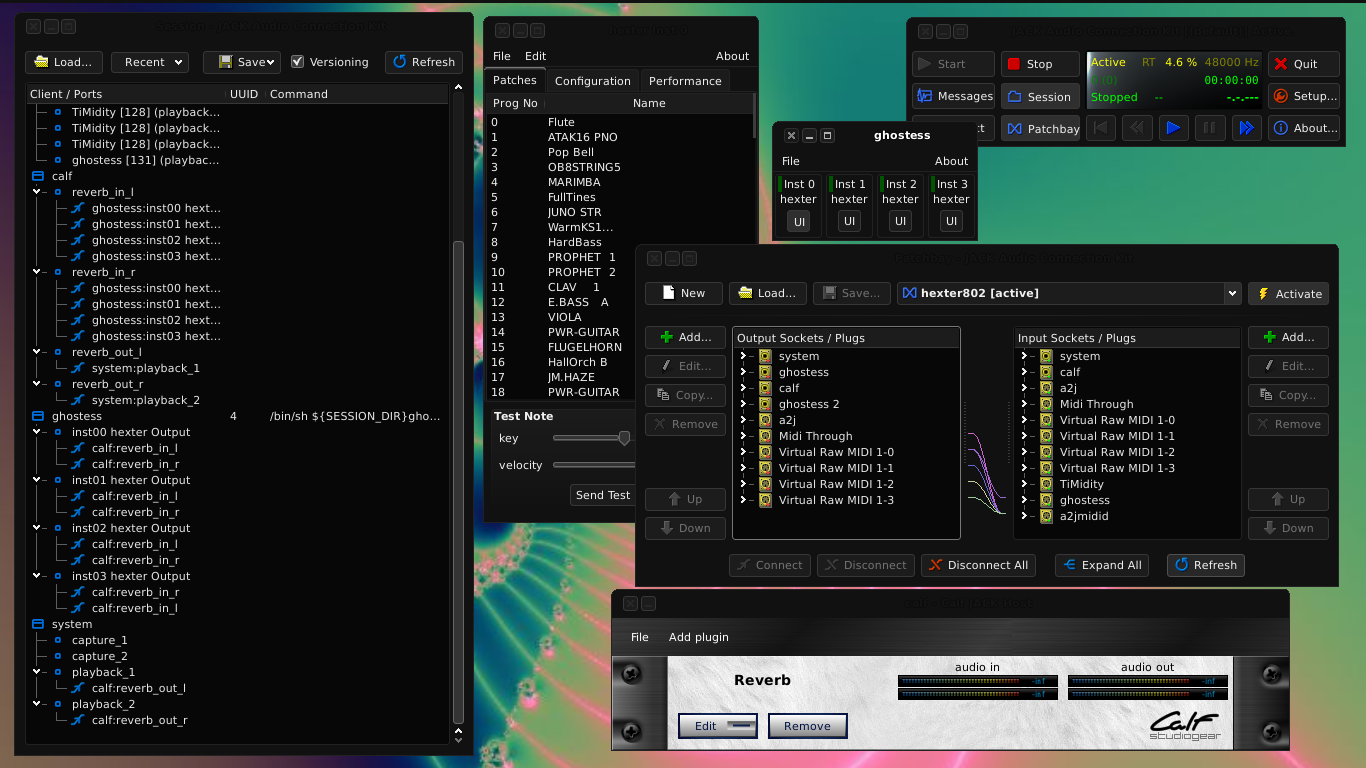Click the Pause transport icon
The width and height of the screenshot is (1366, 768).
1209,128
